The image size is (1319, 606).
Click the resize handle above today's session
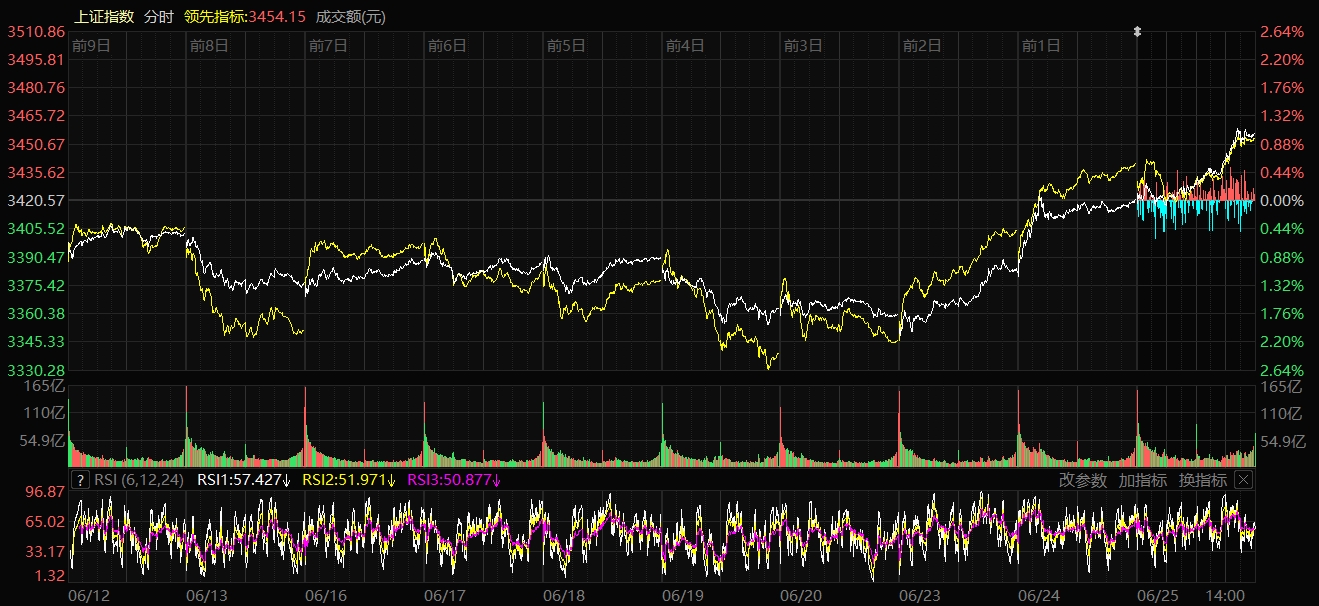coord(1137,32)
